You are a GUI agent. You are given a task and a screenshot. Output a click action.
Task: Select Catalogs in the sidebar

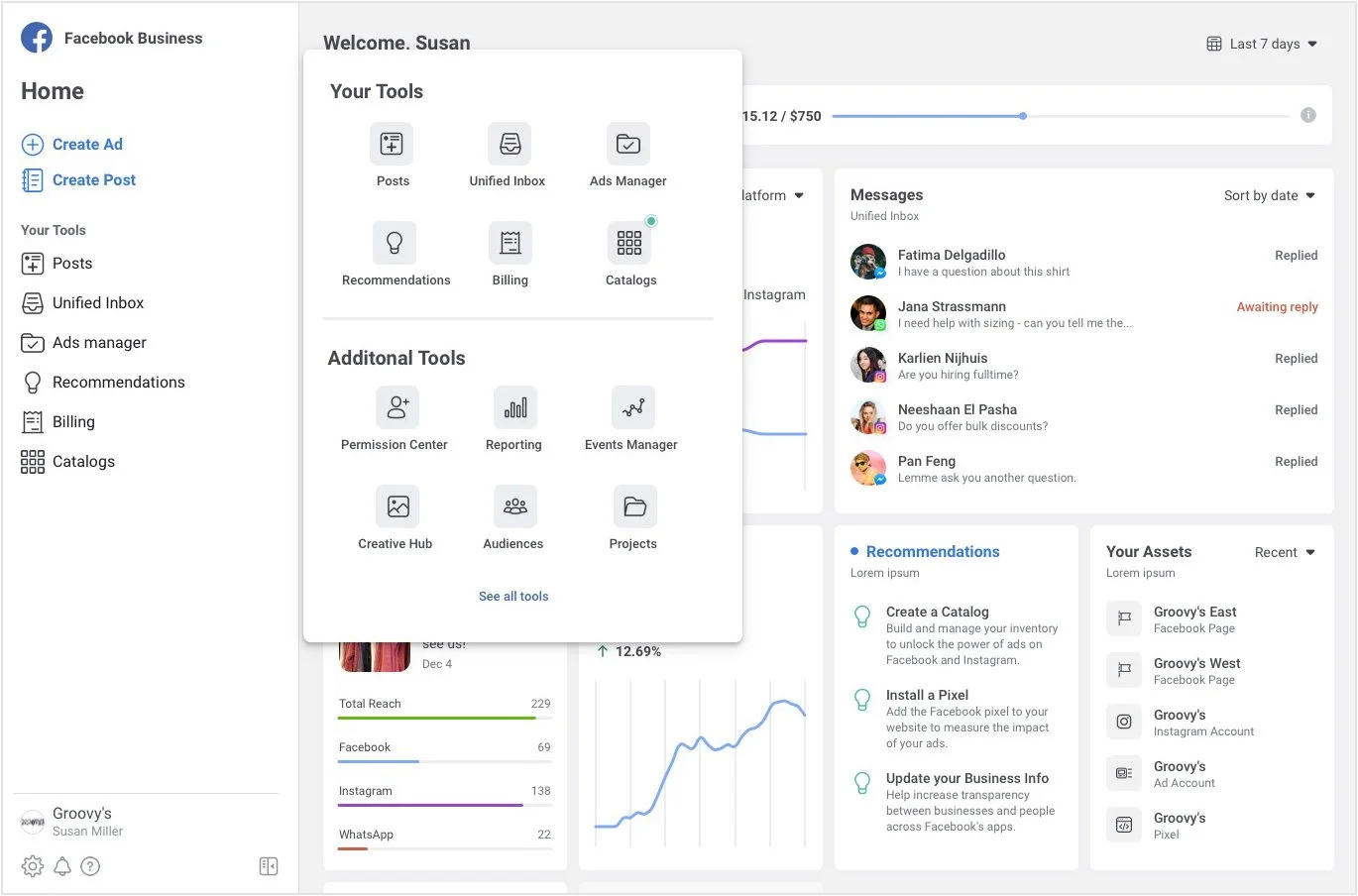pyautogui.click(x=68, y=462)
